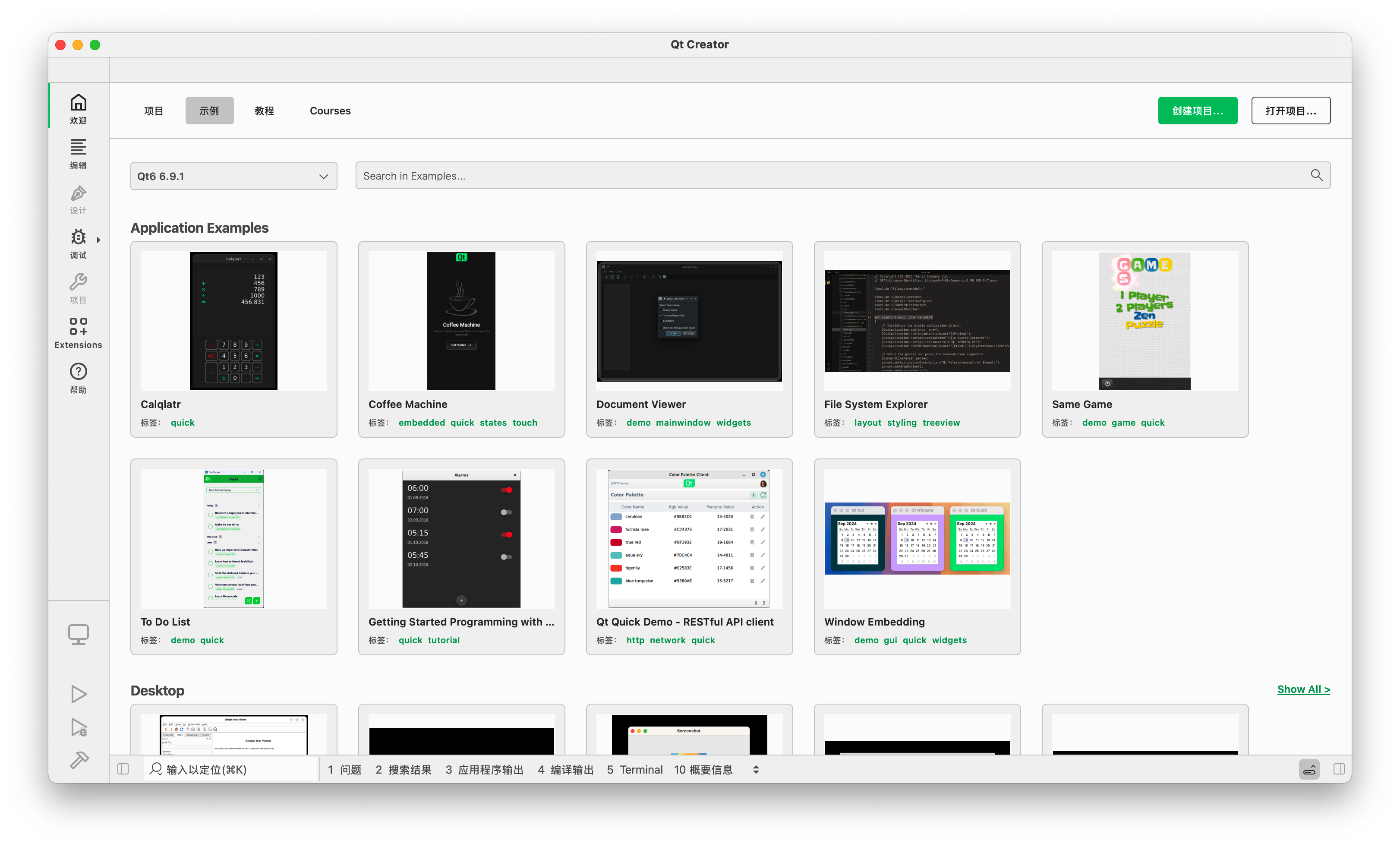
Task: Open the 概要信息 output pane
Action: click(703, 770)
